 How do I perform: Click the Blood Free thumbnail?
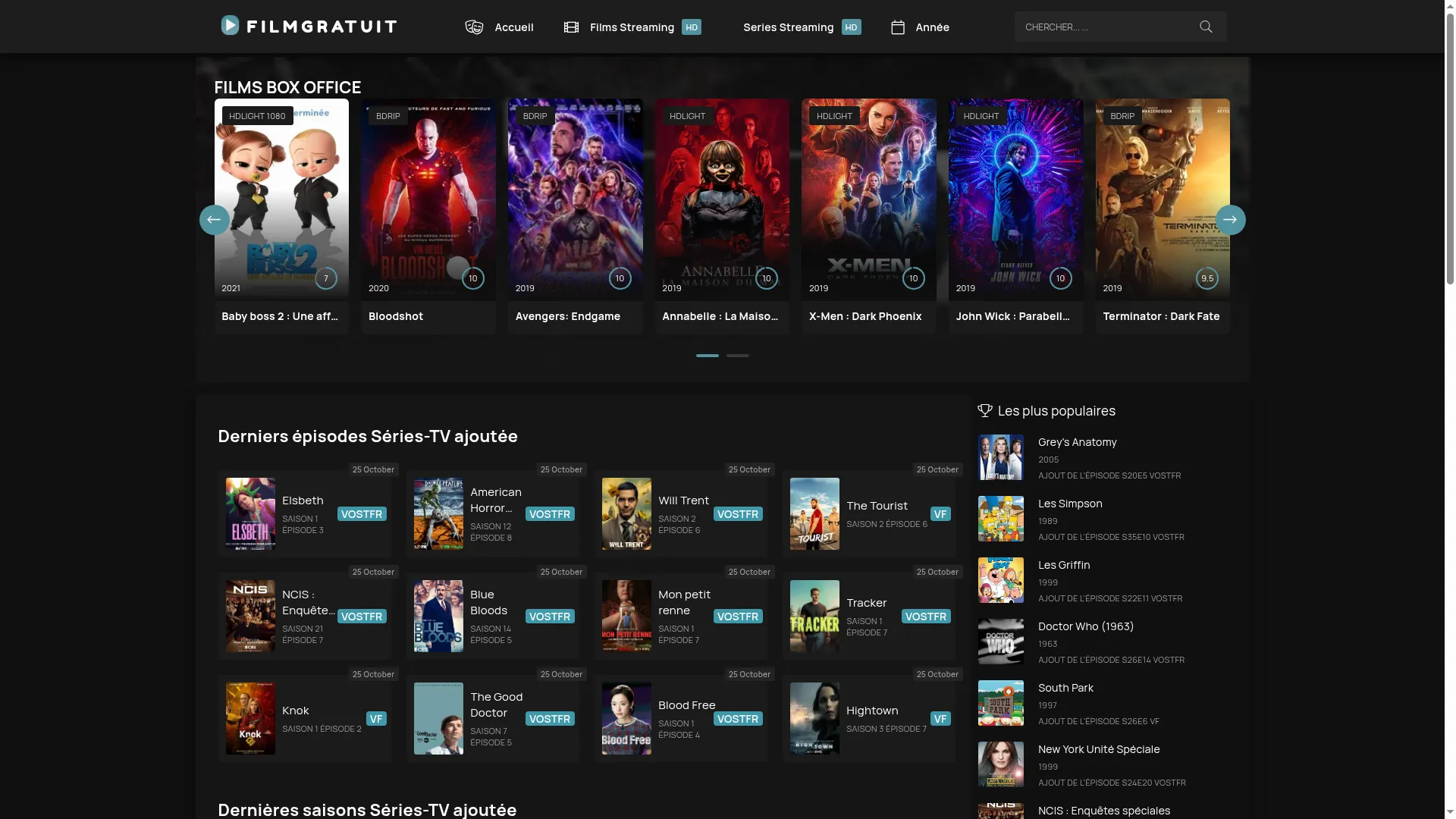[626, 718]
